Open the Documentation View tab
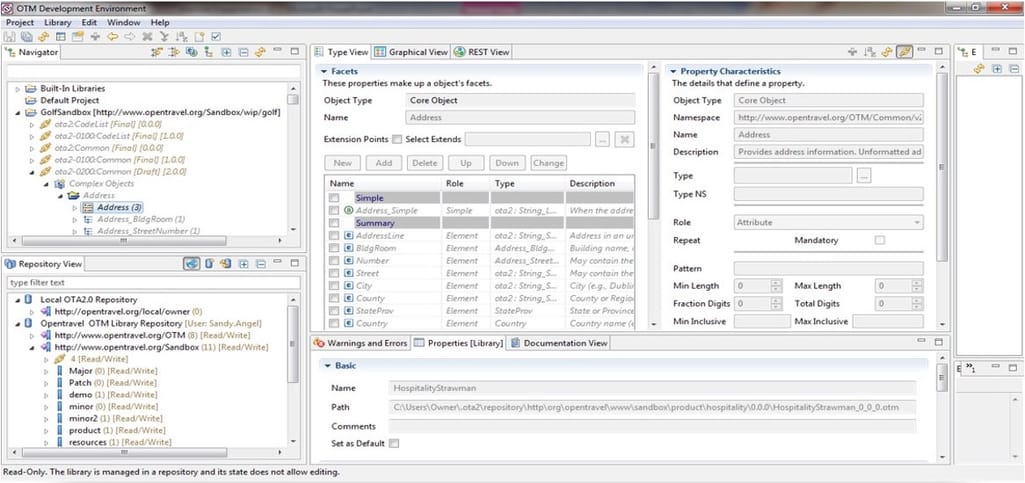The height and width of the screenshot is (483, 1025). click(x=560, y=343)
